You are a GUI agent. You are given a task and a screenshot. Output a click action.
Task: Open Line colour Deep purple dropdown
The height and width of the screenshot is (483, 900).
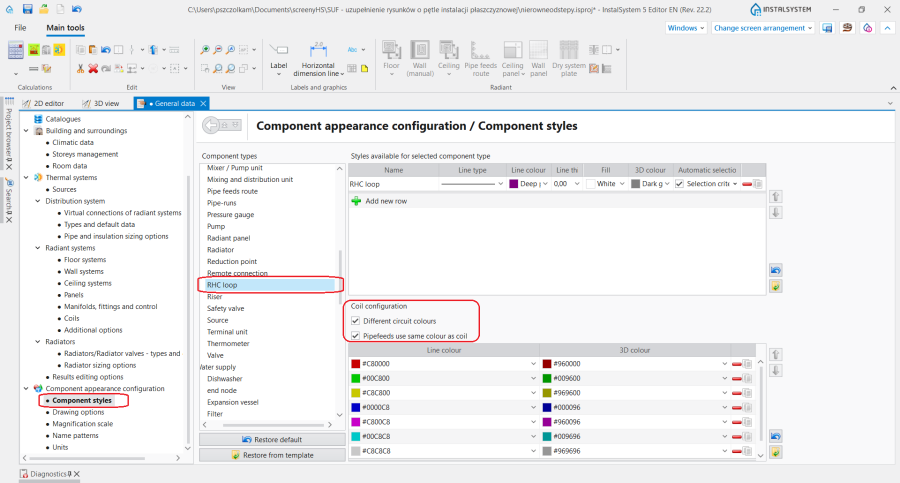click(545, 184)
